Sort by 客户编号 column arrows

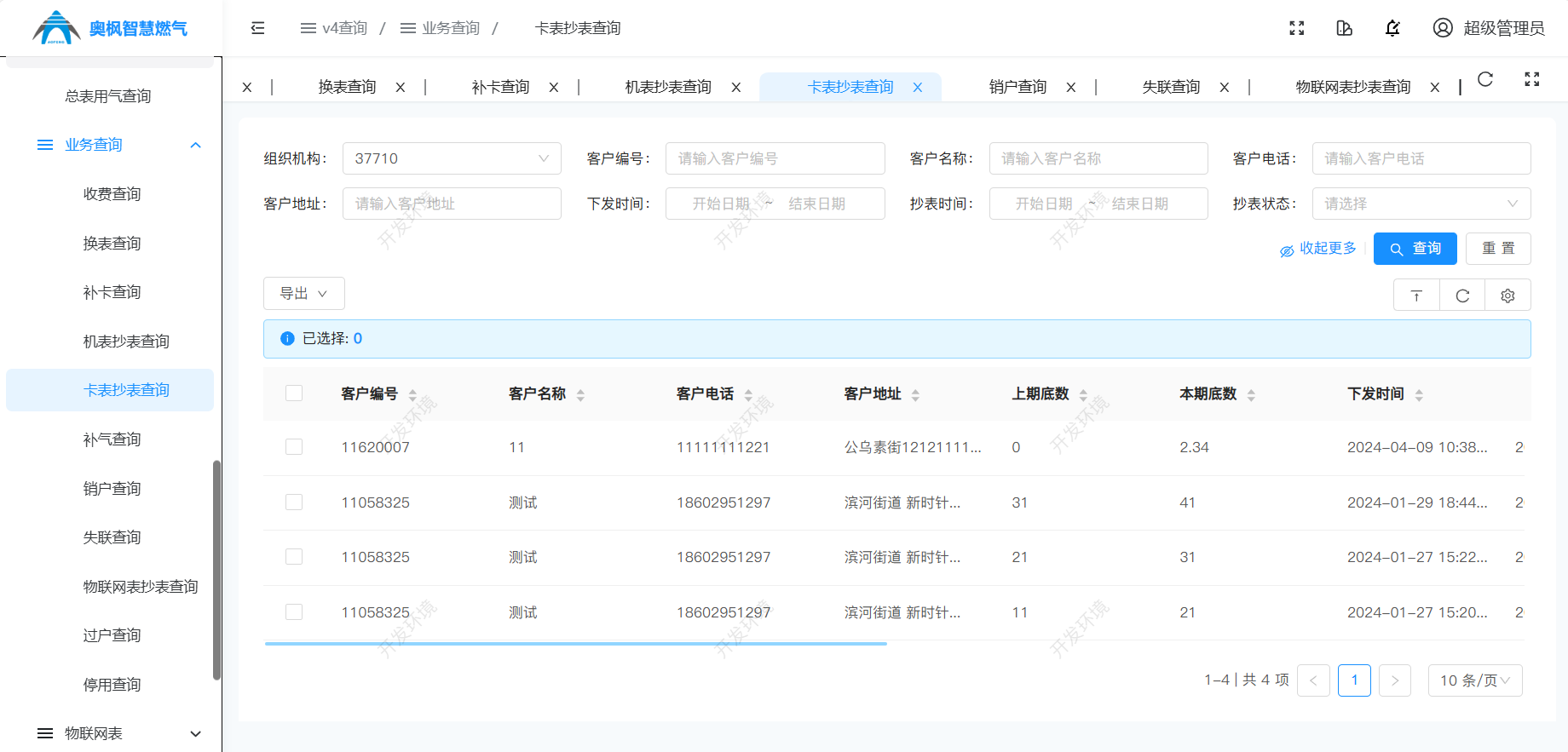(412, 394)
